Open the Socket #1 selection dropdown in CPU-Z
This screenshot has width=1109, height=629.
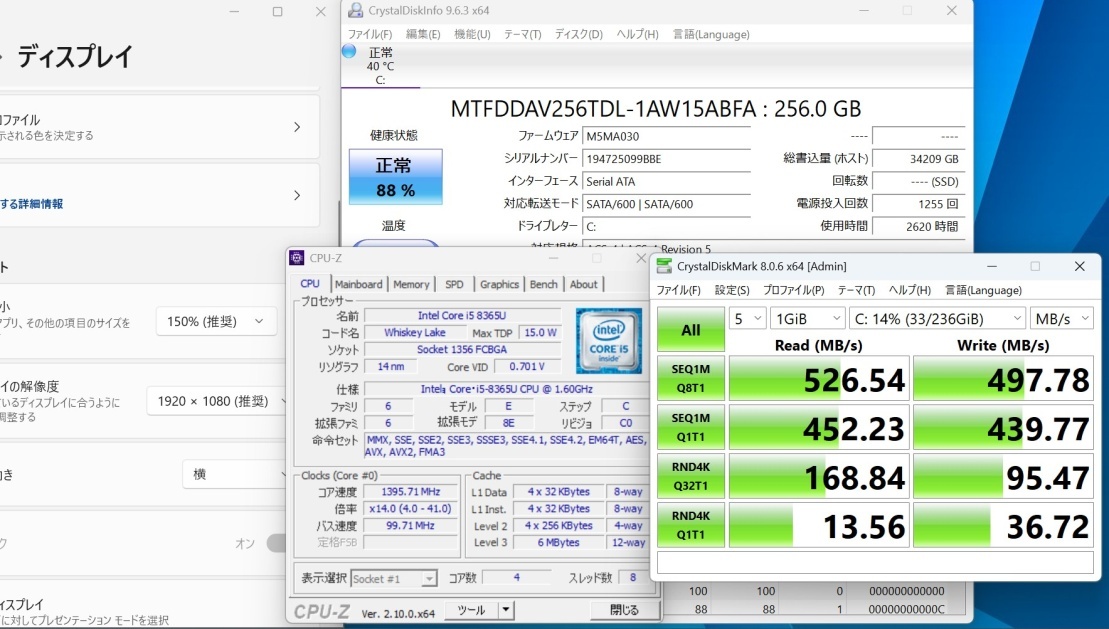click(x=394, y=579)
